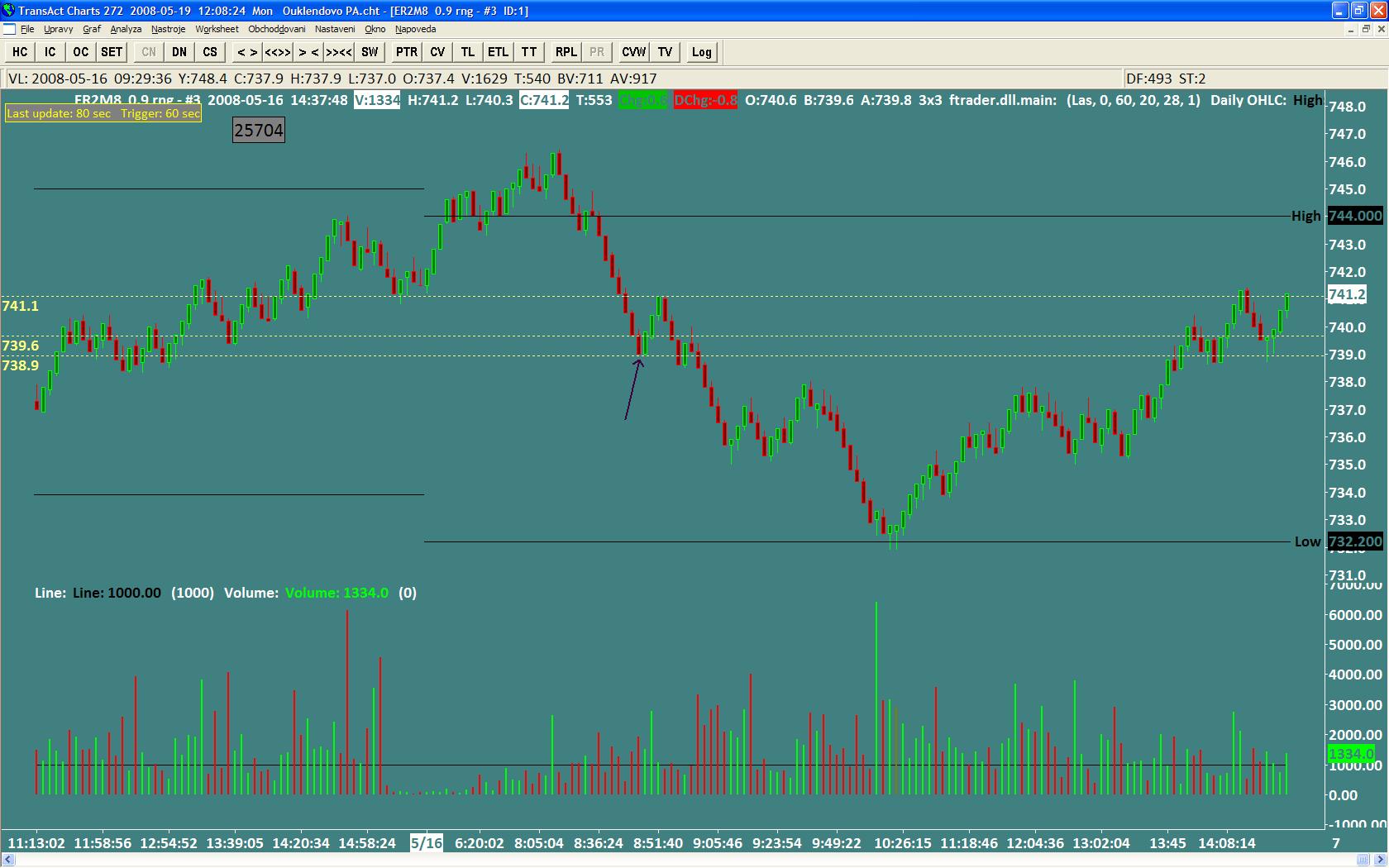Open the Log window button
The width and height of the screenshot is (1389, 868).
(x=702, y=52)
